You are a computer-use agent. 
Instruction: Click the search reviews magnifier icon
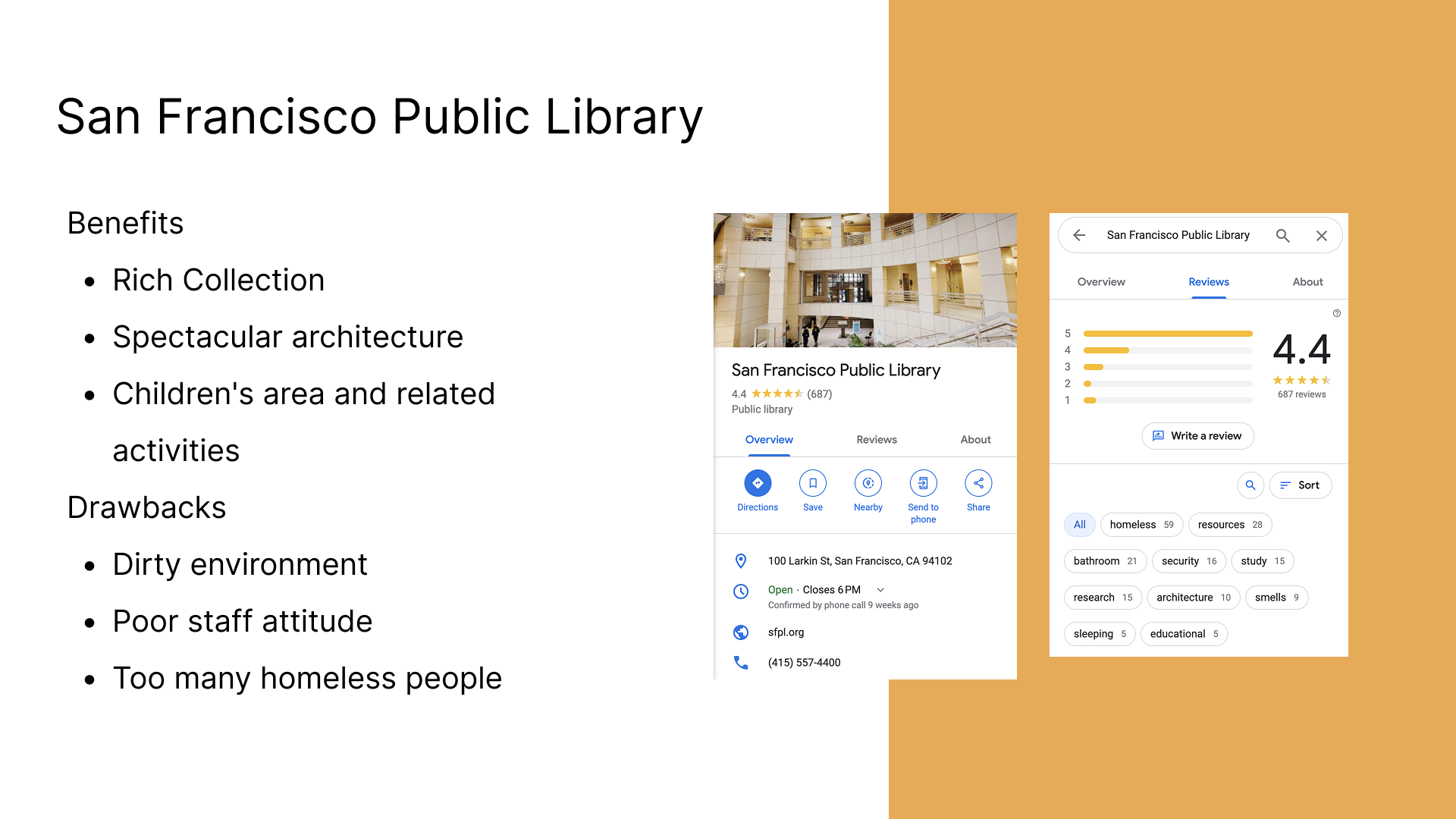coord(1250,485)
